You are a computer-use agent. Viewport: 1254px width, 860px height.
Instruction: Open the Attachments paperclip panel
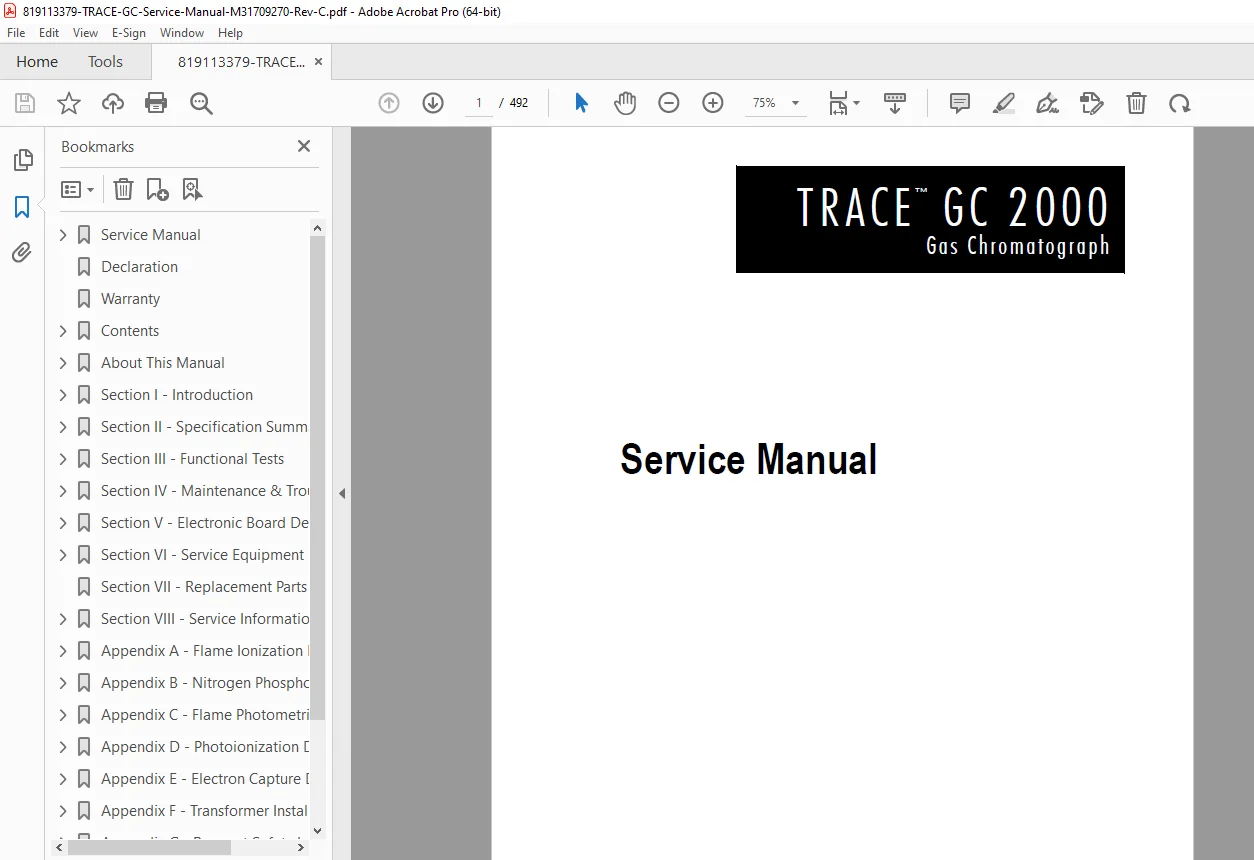point(22,253)
